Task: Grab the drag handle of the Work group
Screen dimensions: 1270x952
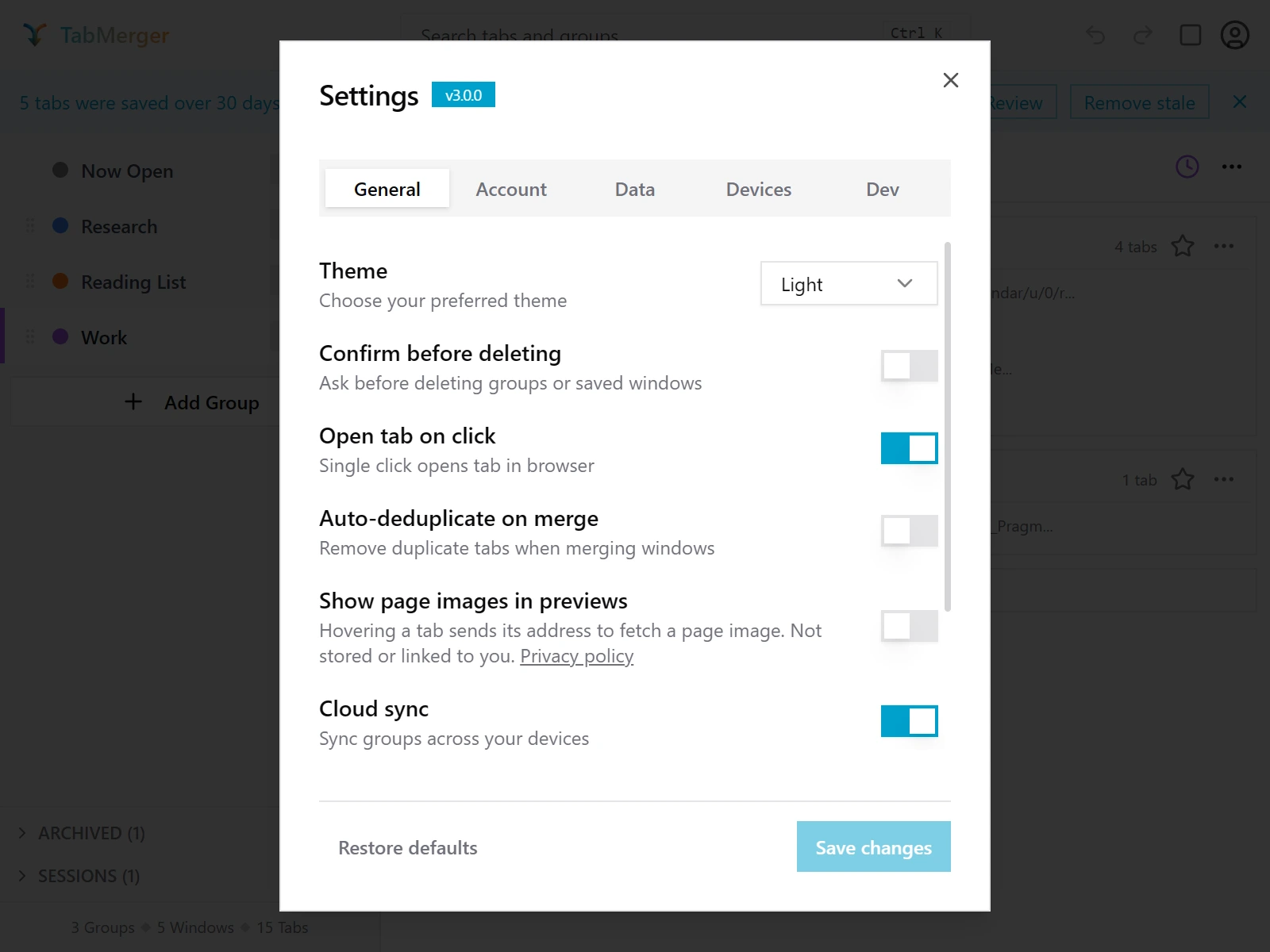Action: [30, 336]
